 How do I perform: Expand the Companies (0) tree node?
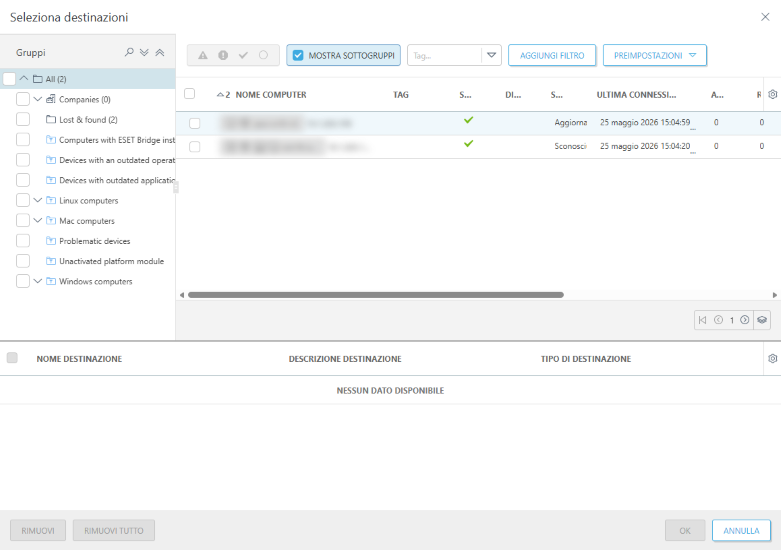(x=38, y=99)
